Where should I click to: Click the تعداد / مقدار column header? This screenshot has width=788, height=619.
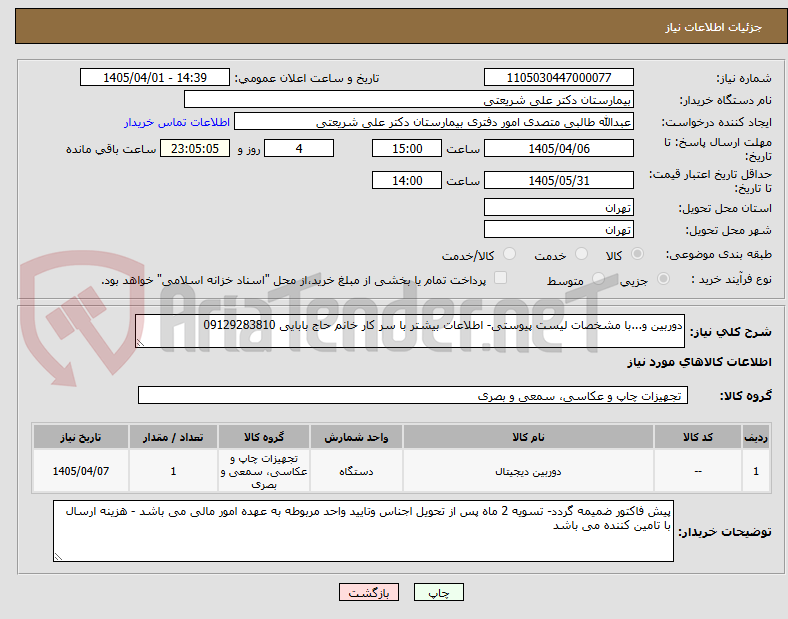[173, 437]
